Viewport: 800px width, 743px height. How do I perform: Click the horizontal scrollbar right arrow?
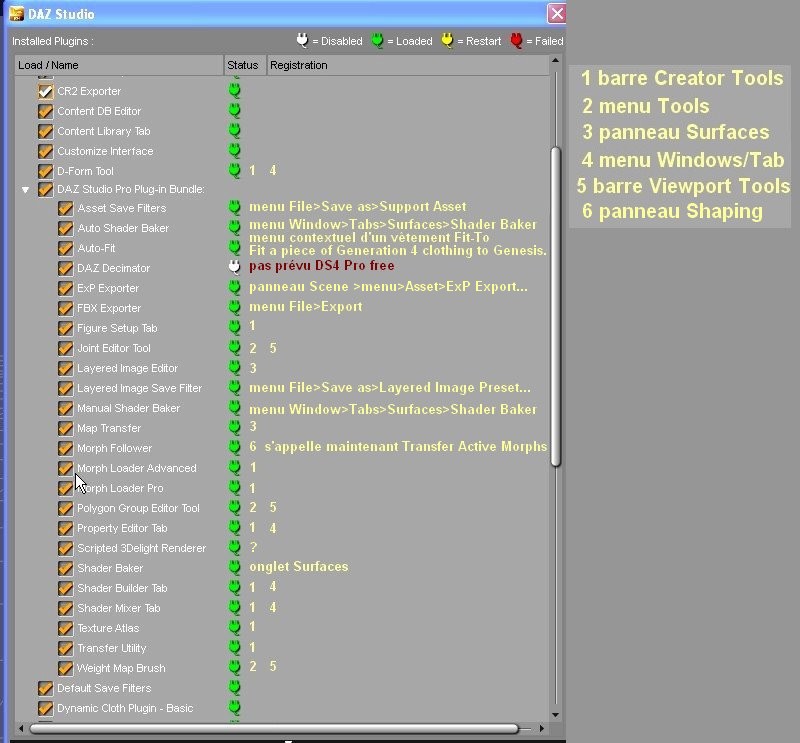tap(542, 728)
